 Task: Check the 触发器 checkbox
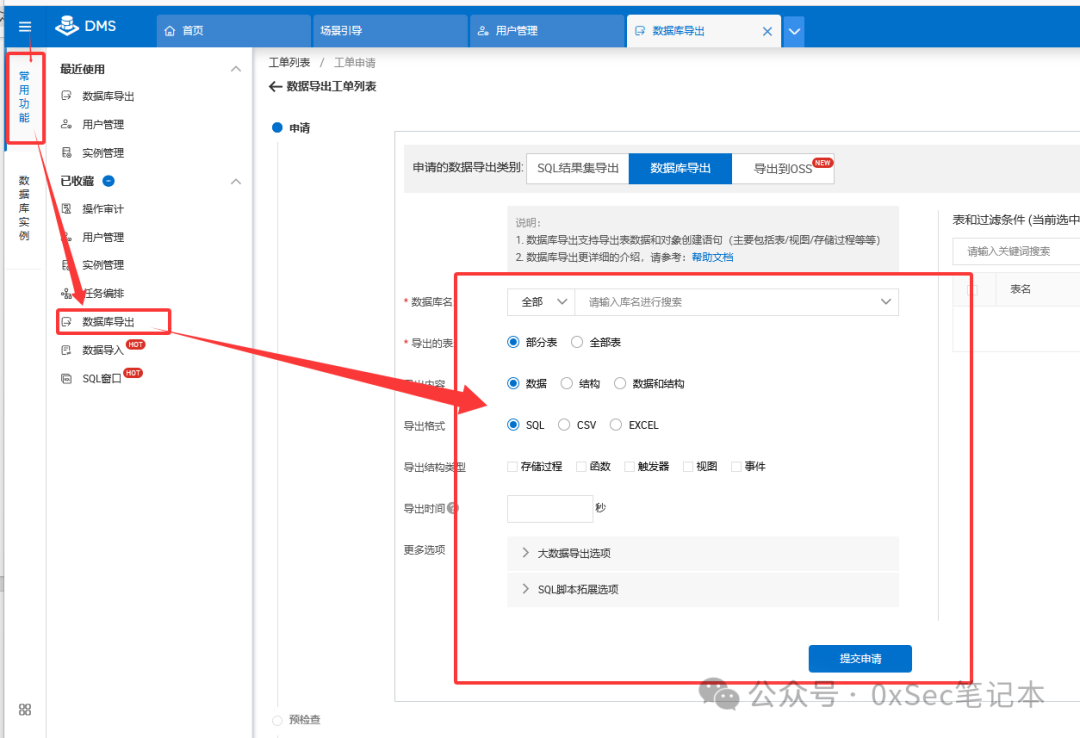tap(630, 467)
